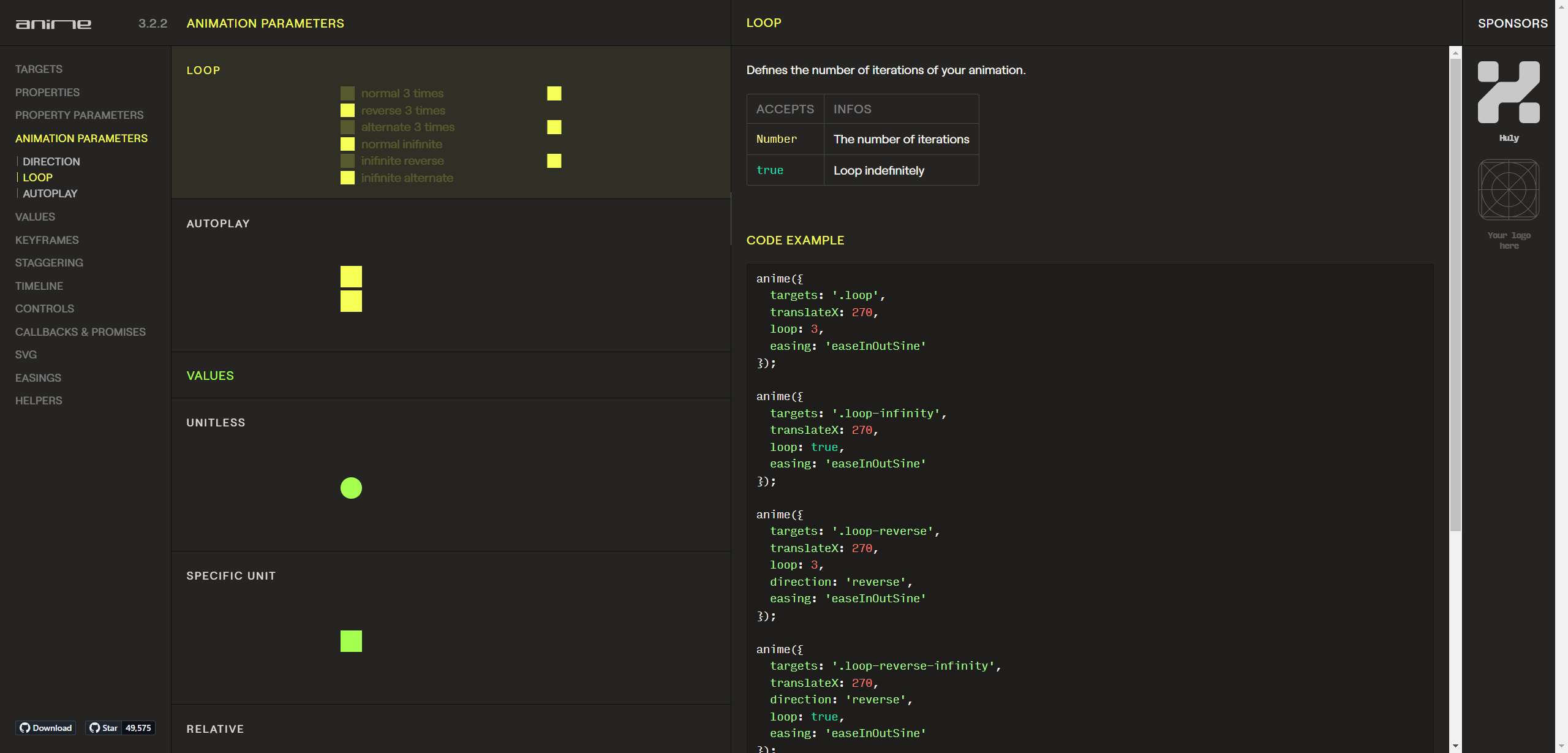Open the Relative demo section header
The width and height of the screenshot is (1568, 753).
pyautogui.click(x=215, y=729)
